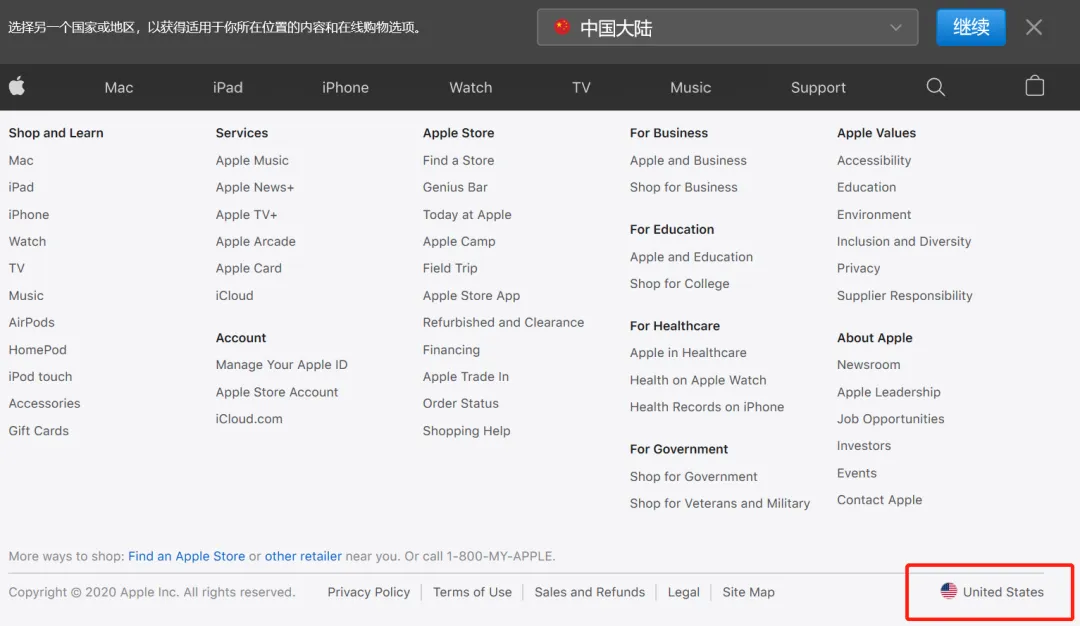Open Apple in Healthcare link
1080x626 pixels.
pyautogui.click(x=688, y=353)
